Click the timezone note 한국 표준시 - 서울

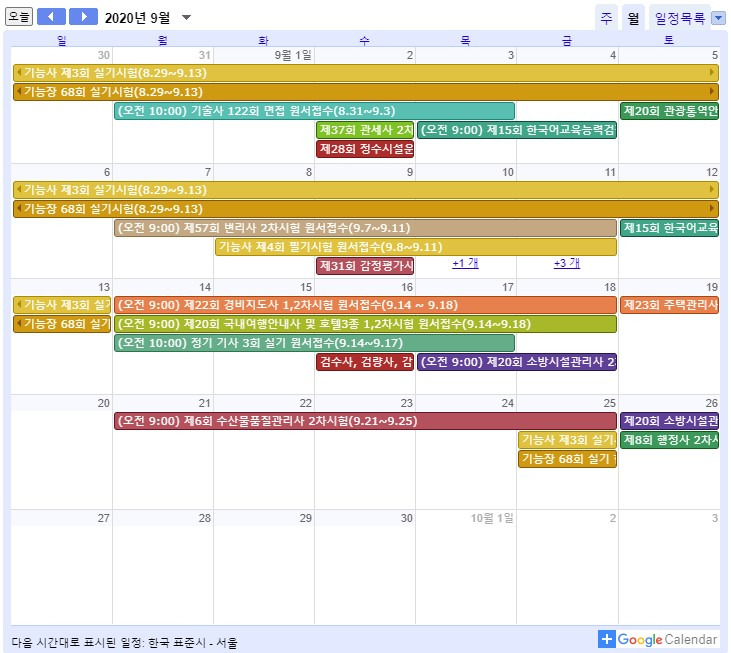tap(193, 643)
